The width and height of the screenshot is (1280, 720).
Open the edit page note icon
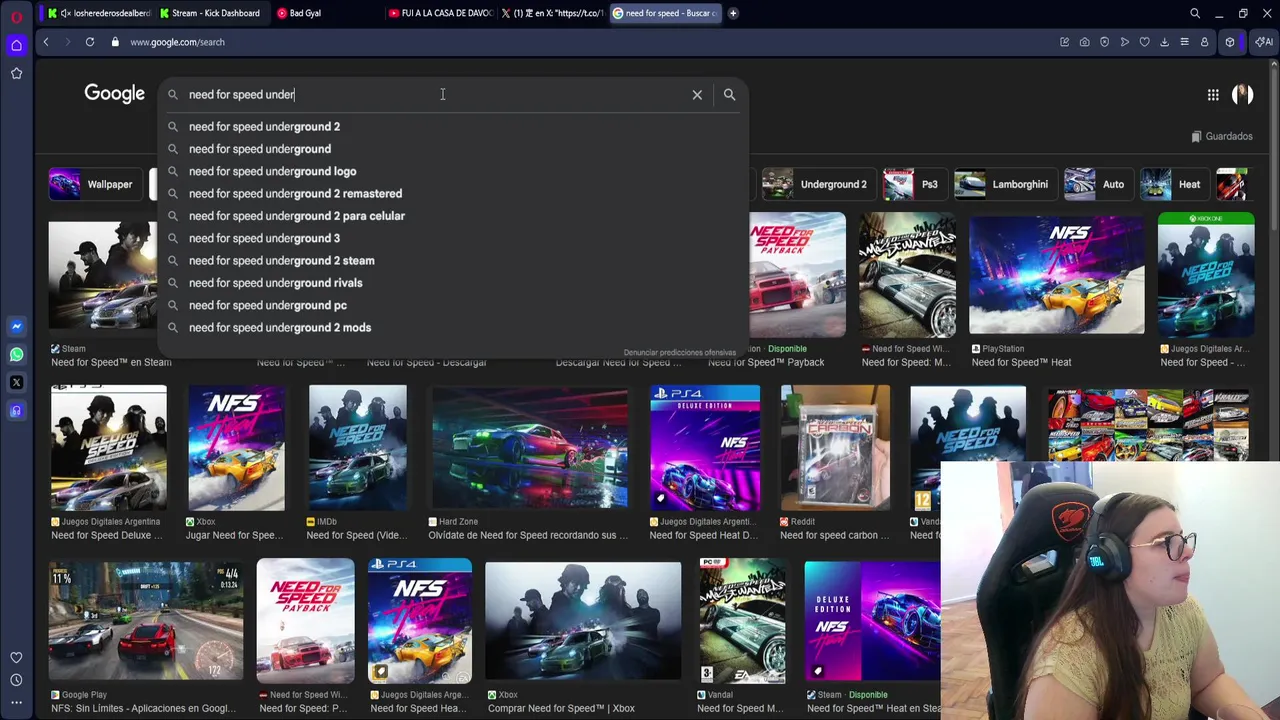[1064, 42]
